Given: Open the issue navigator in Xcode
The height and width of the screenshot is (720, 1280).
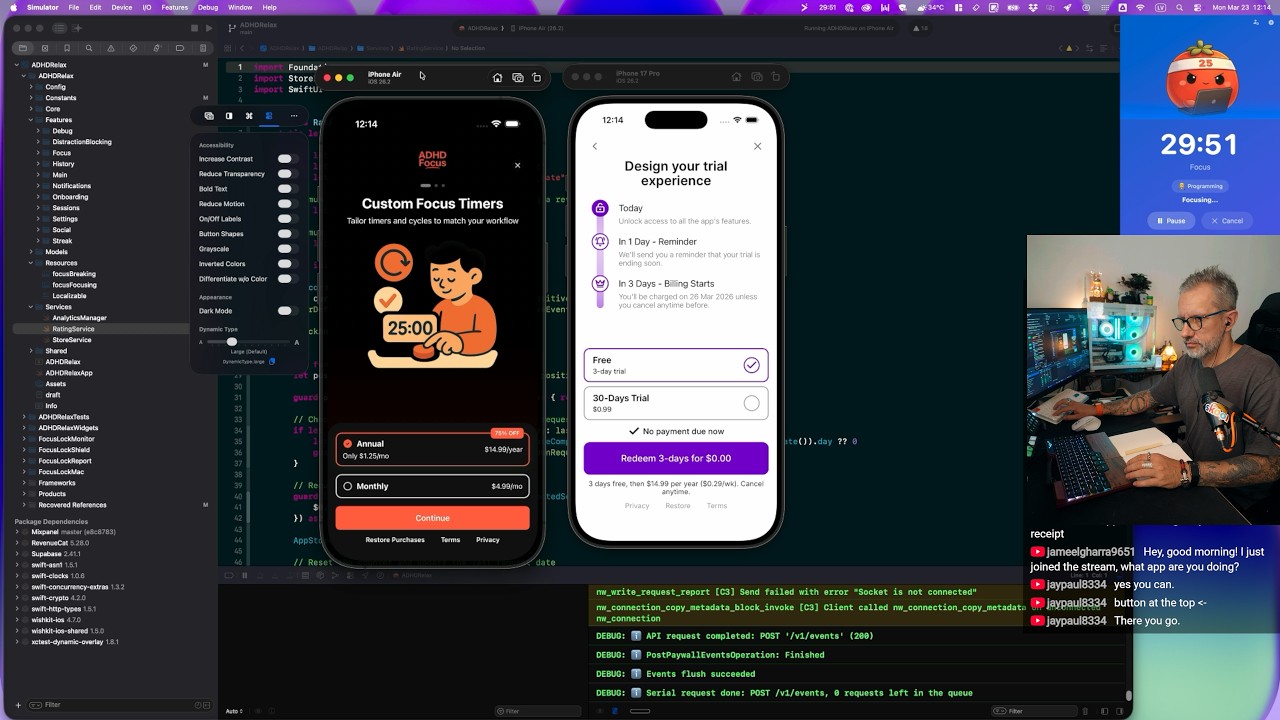Looking at the screenshot, I should tap(111, 48).
